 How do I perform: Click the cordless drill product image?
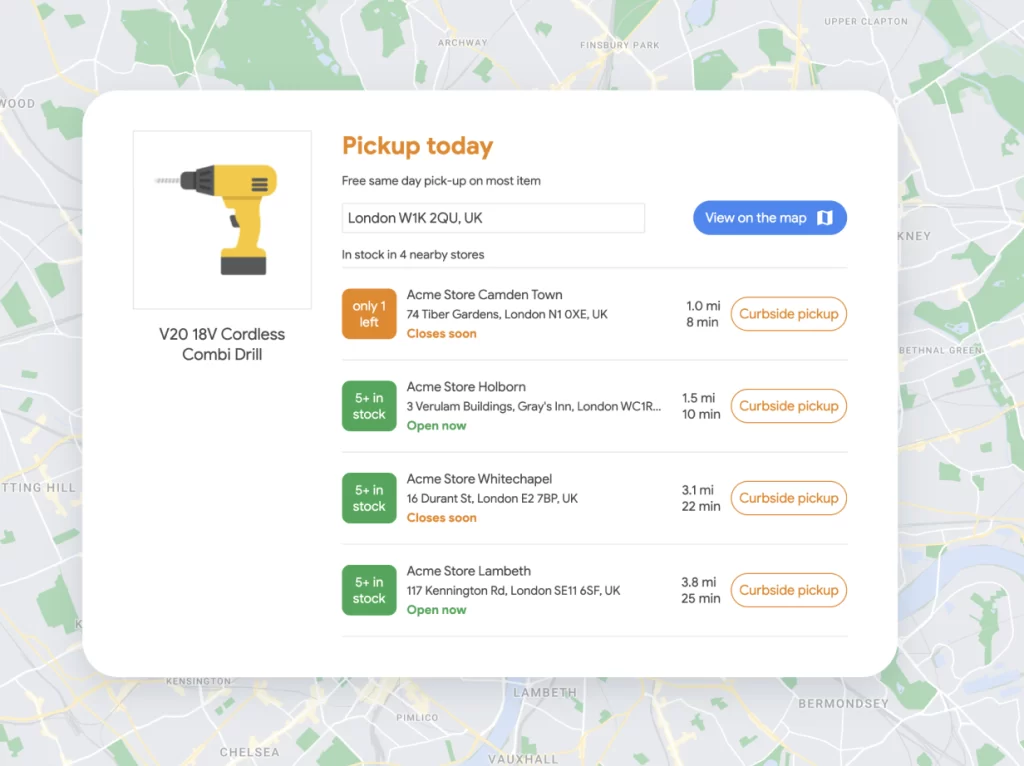click(x=222, y=220)
